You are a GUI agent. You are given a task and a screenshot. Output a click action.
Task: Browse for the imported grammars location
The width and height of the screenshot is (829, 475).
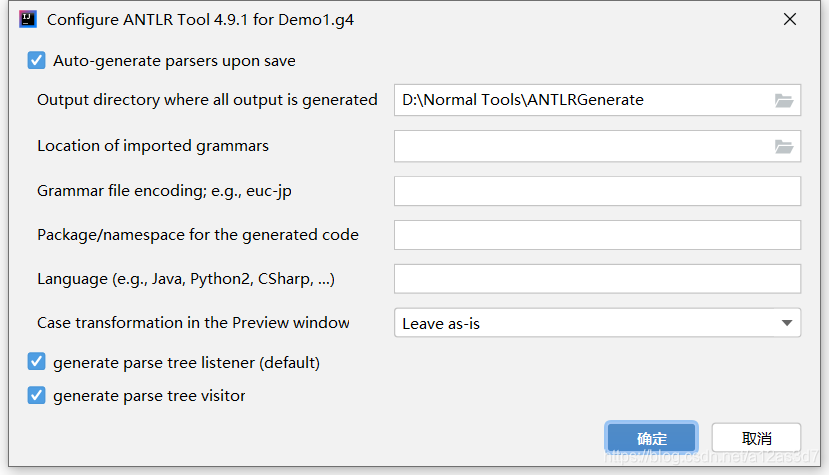(x=784, y=146)
